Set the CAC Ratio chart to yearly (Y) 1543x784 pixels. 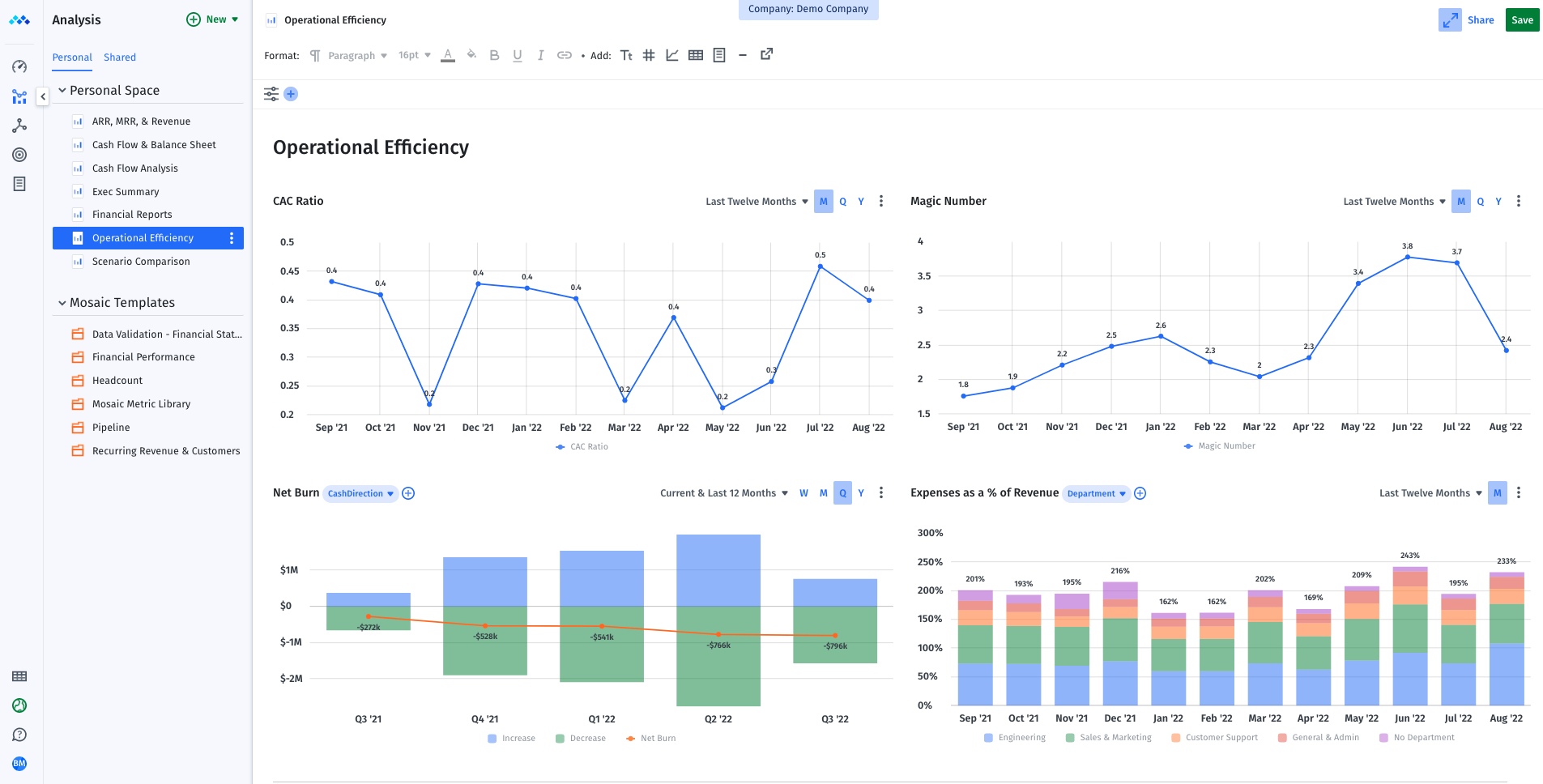coord(861,202)
